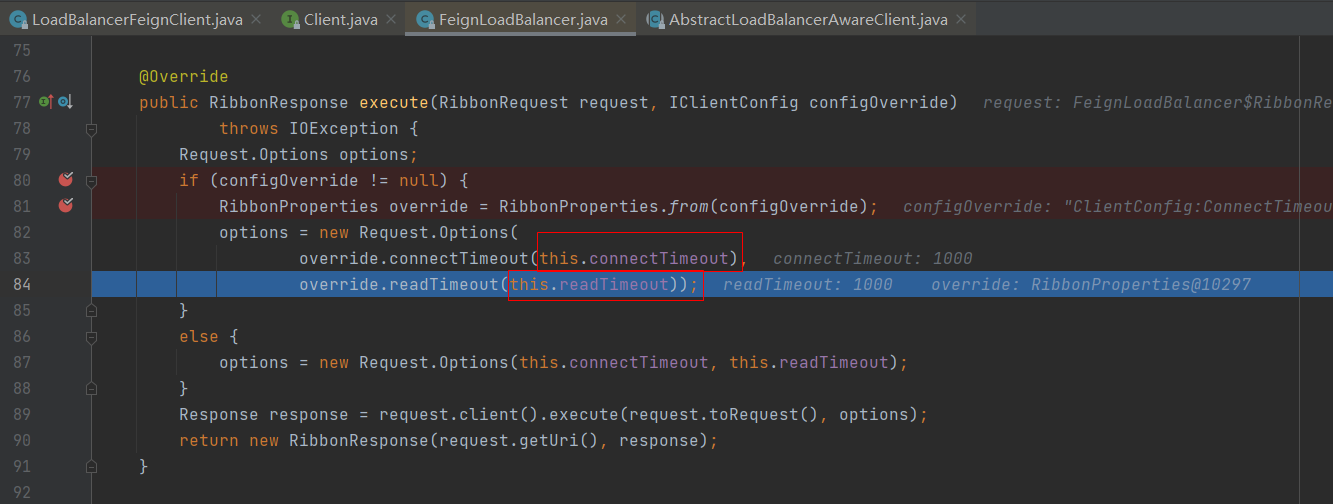Click the @Override annotation on line 76

(x=184, y=76)
